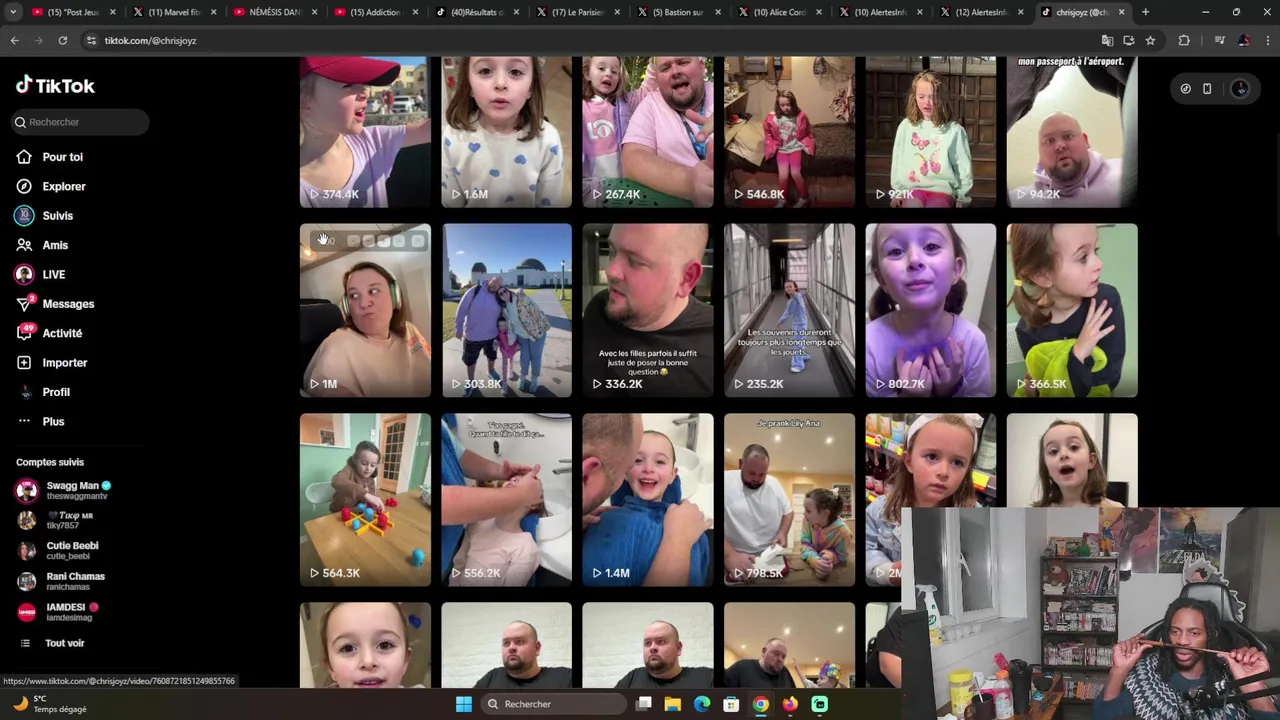Open Rani Chamas followed account
The height and width of the screenshot is (720, 1280).
tap(61, 581)
